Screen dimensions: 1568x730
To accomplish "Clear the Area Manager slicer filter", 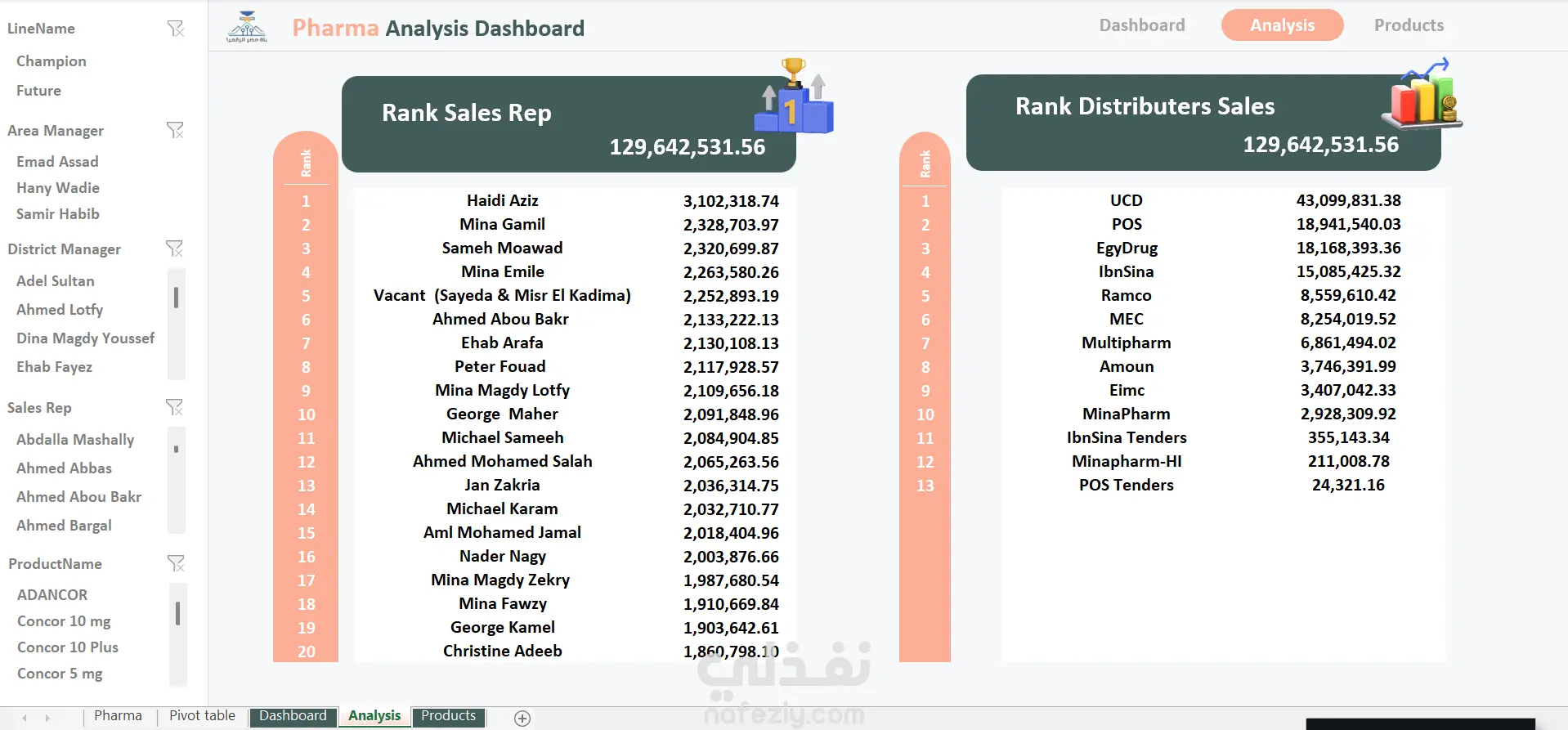I will click(x=175, y=130).
